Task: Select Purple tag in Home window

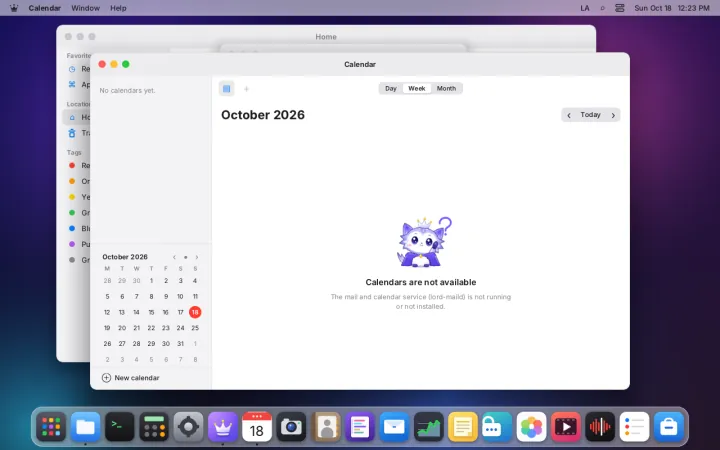Action: click(76, 244)
